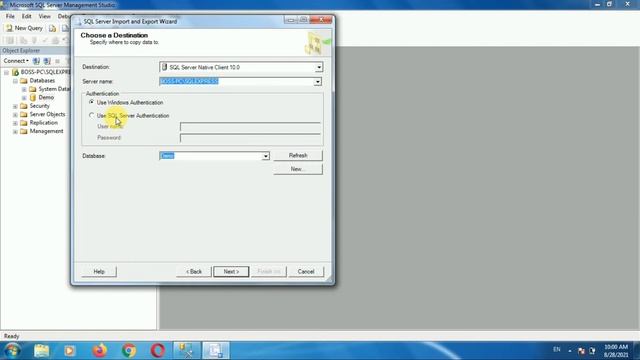Open the Edit menu
640x360 pixels.
[x=27, y=16]
